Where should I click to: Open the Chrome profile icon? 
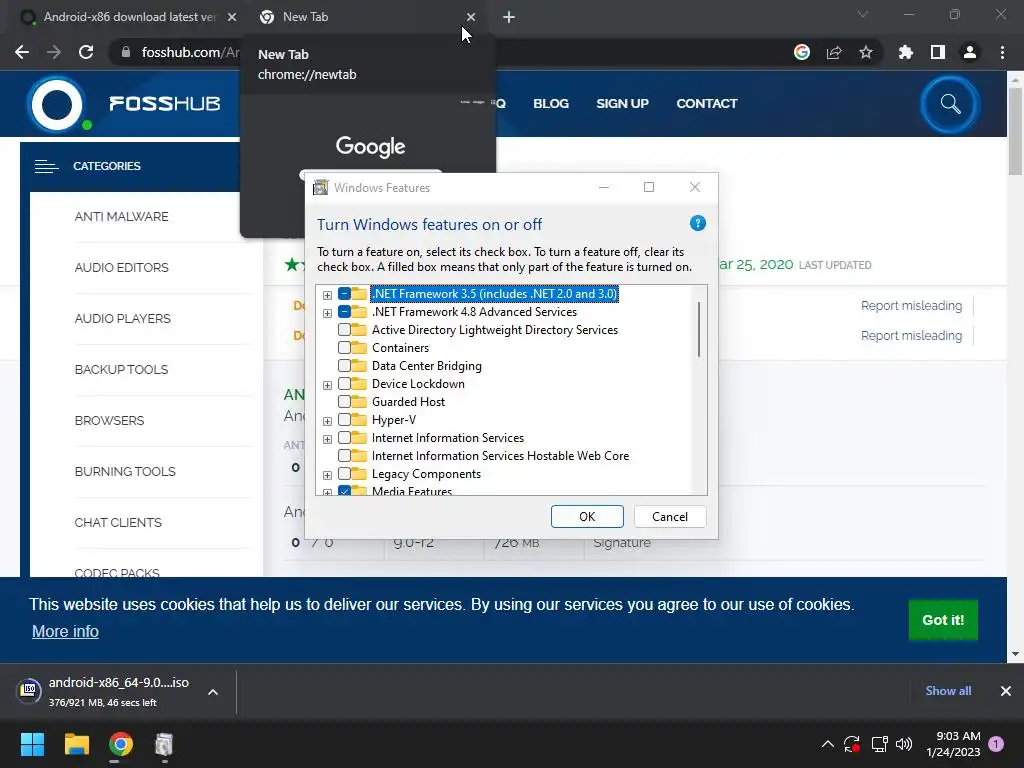(970, 52)
